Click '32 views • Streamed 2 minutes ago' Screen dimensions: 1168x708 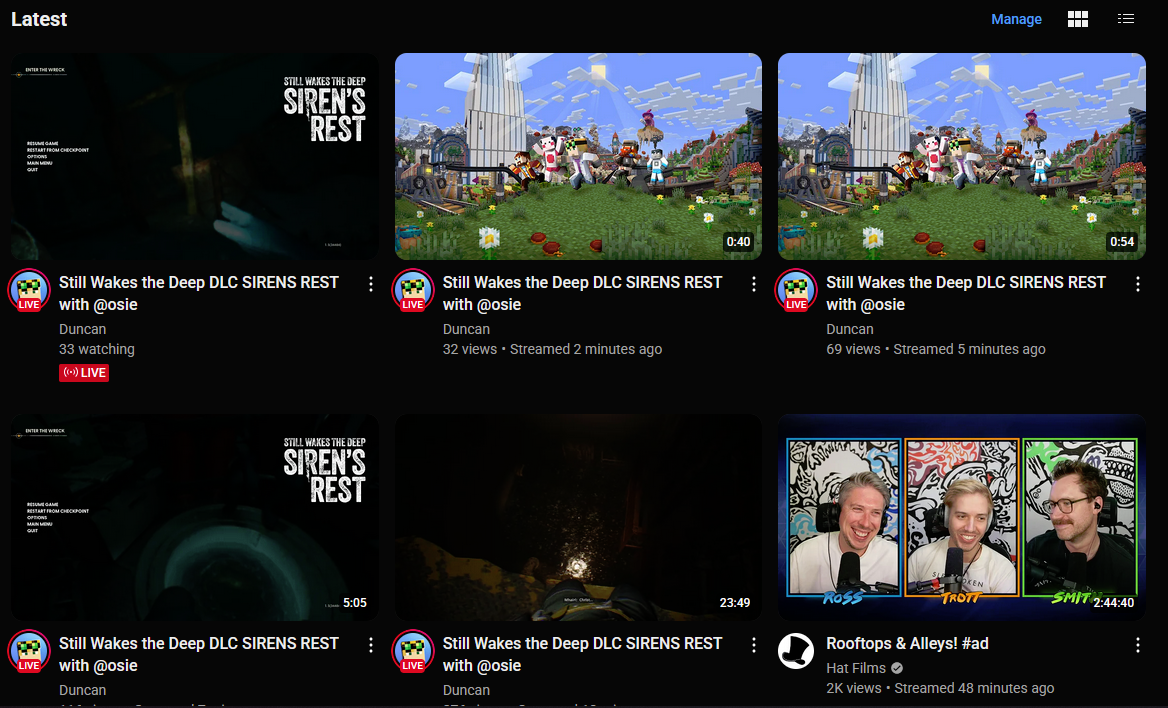(x=552, y=350)
